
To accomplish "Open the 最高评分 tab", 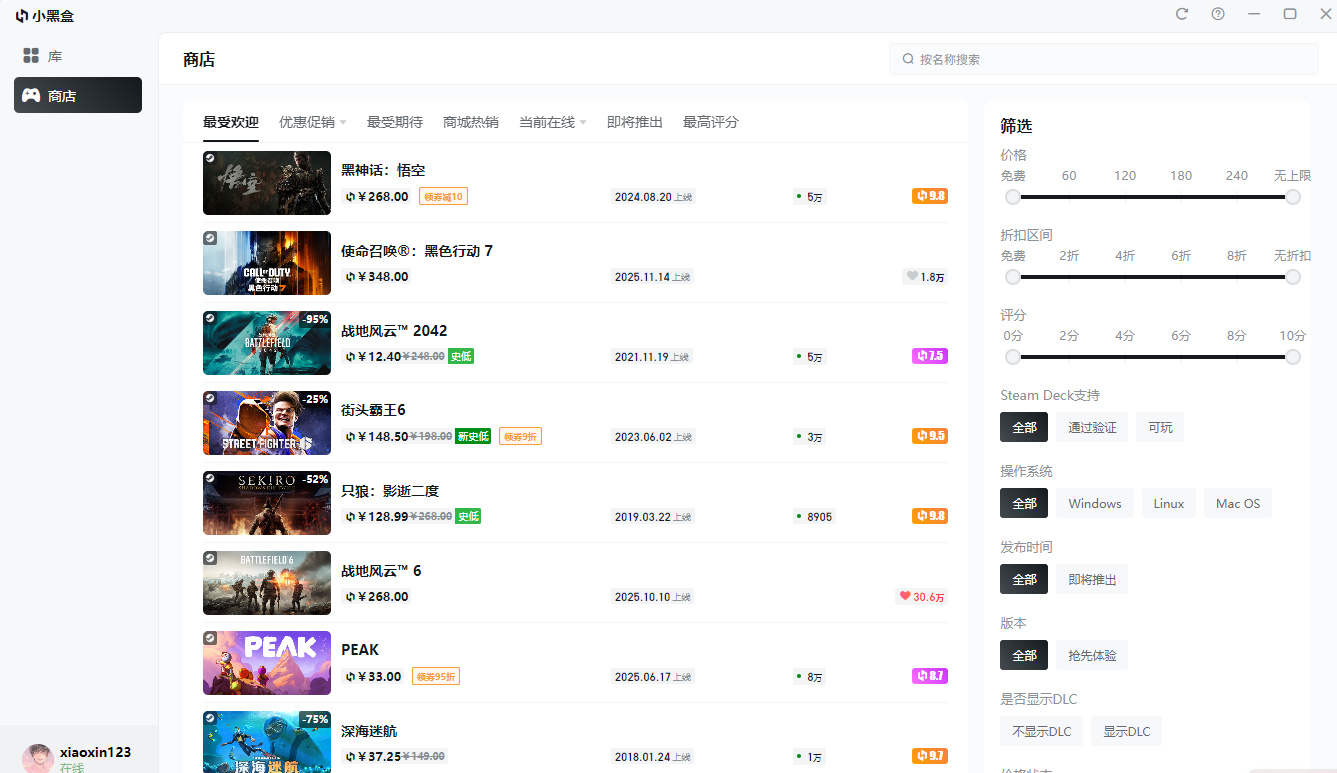I will [x=711, y=122].
